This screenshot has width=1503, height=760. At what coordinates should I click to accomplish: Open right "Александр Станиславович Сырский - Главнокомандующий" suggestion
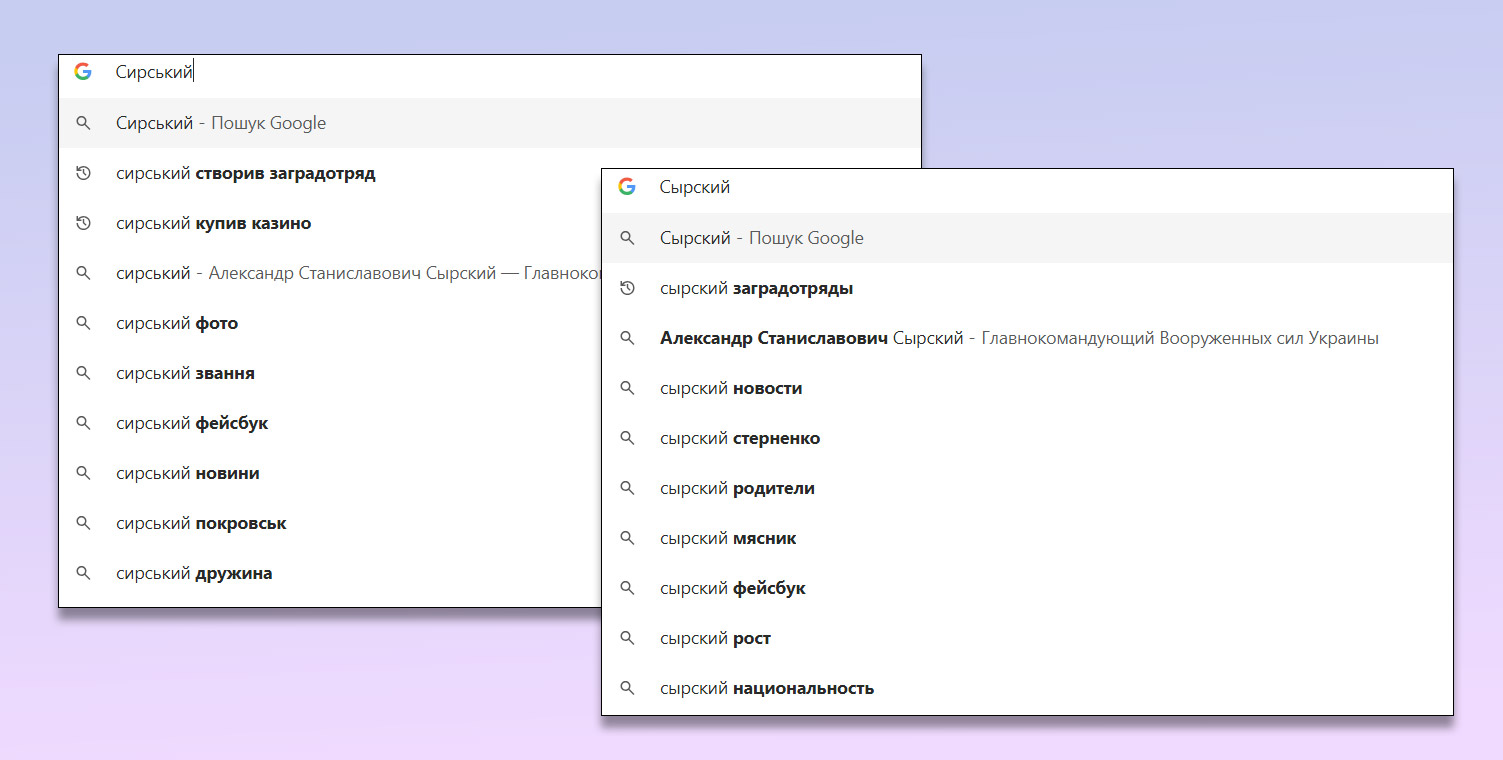pyautogui.click(x=1019, y=338)
